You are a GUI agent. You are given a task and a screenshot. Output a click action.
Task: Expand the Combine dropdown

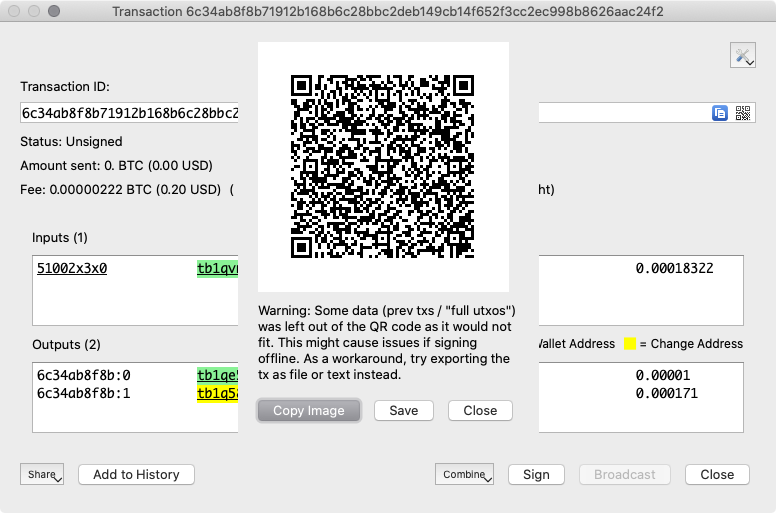tap(464, 474)
